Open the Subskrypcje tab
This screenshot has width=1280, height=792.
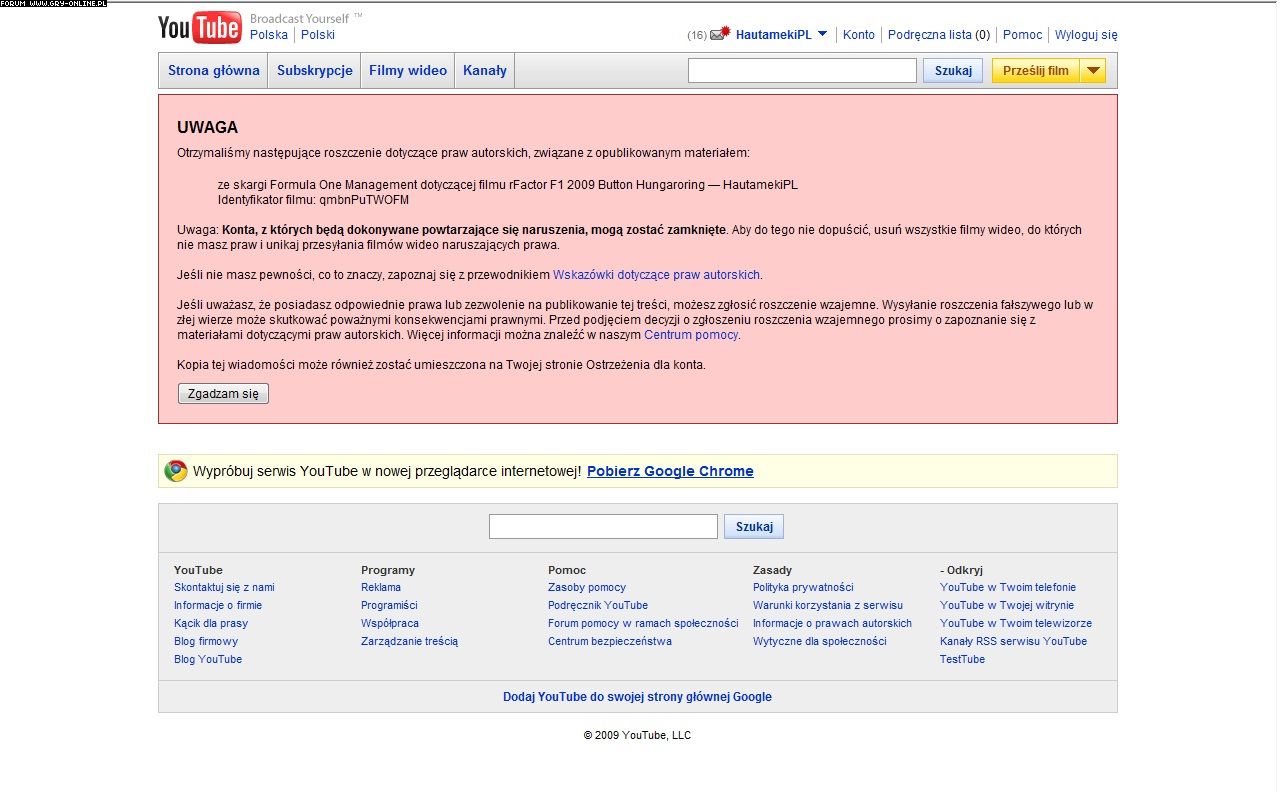(315, 71)
